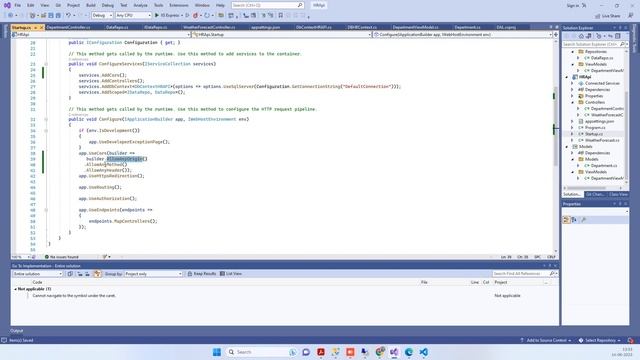Expand the Properties node in HRApi

tap(573, 96)
